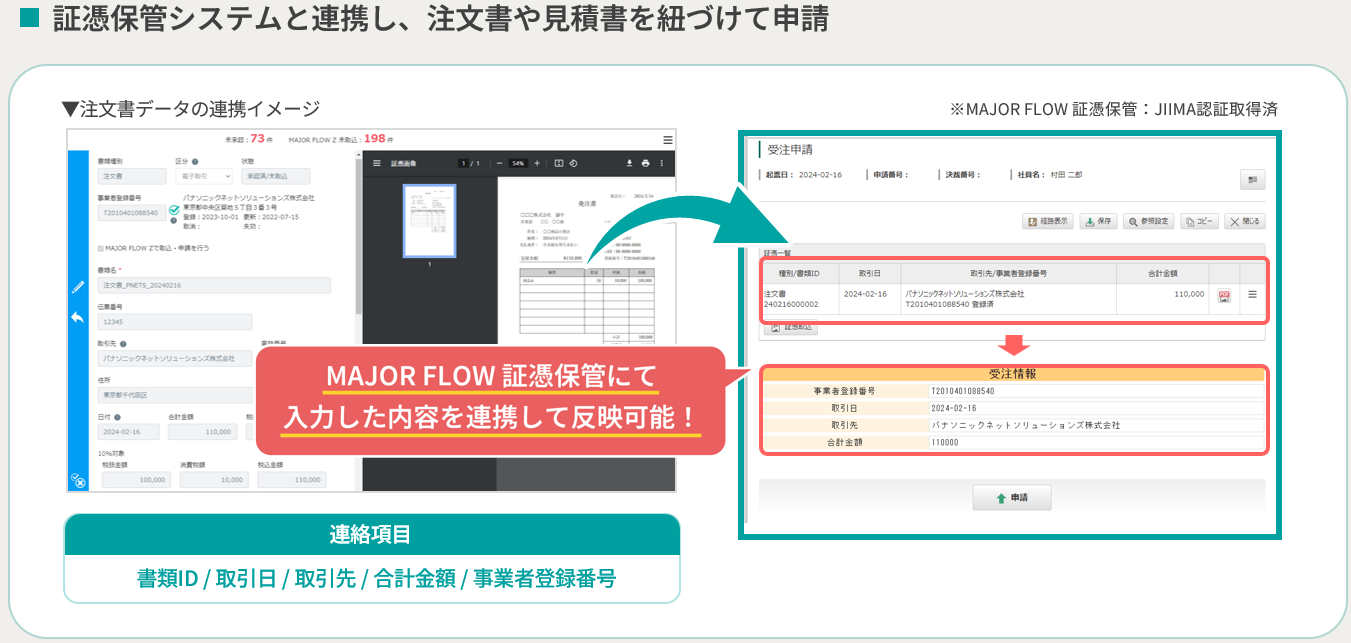Viewport: 1351px width, 643px height.
Task: Zoom out with the PDF viewer minus icon
Action: (499, 163)
